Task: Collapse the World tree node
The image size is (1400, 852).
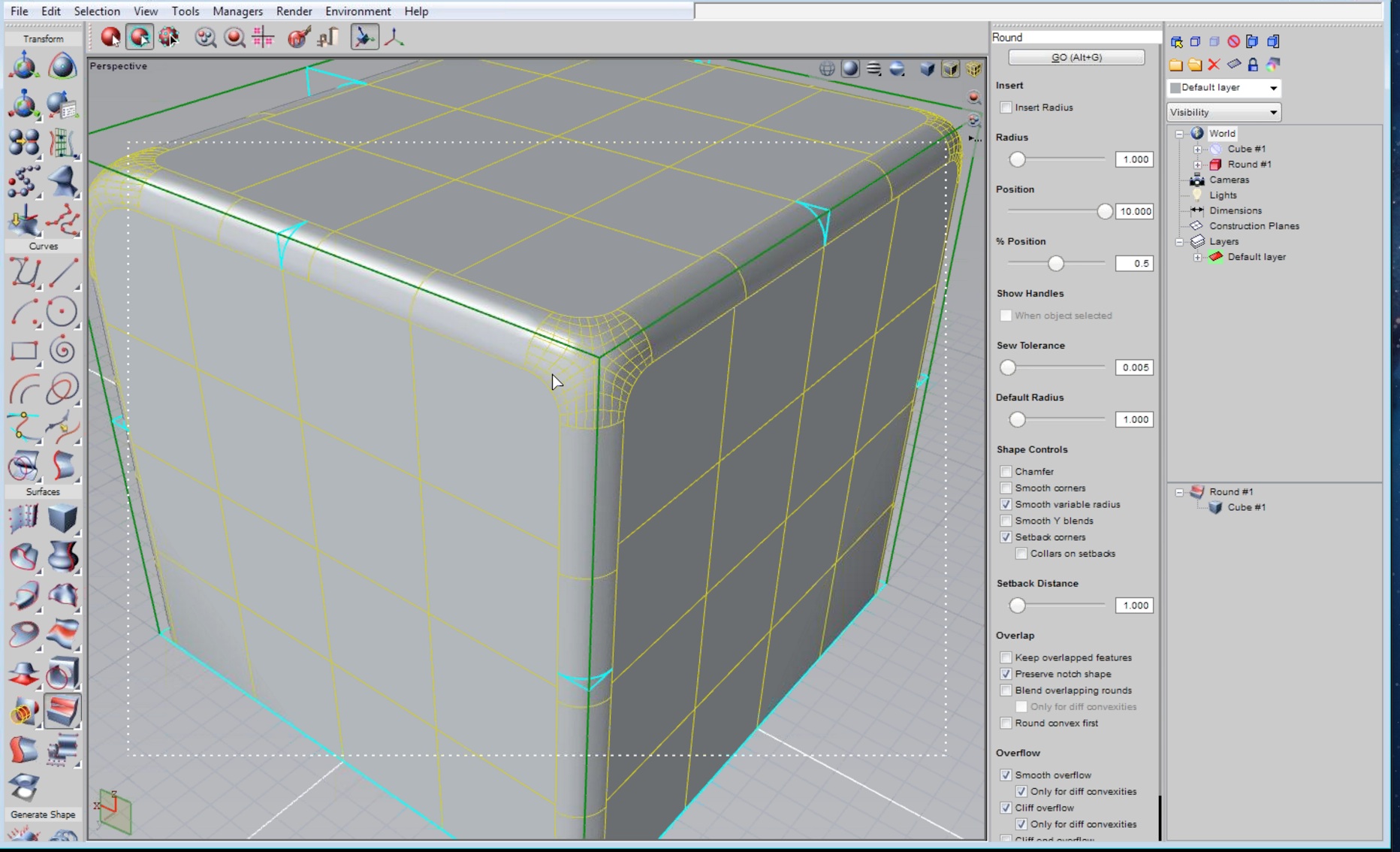Action: (x=1179, y=134)
